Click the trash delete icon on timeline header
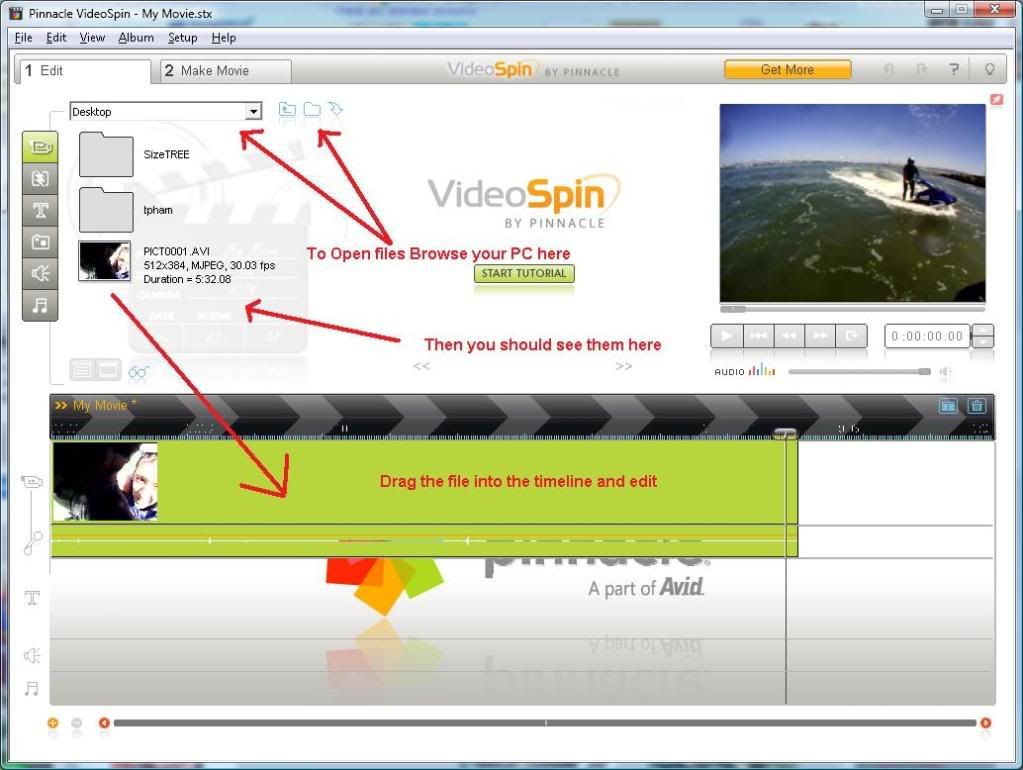Viewport: 1023px width, 770px height. click(977, 406)
